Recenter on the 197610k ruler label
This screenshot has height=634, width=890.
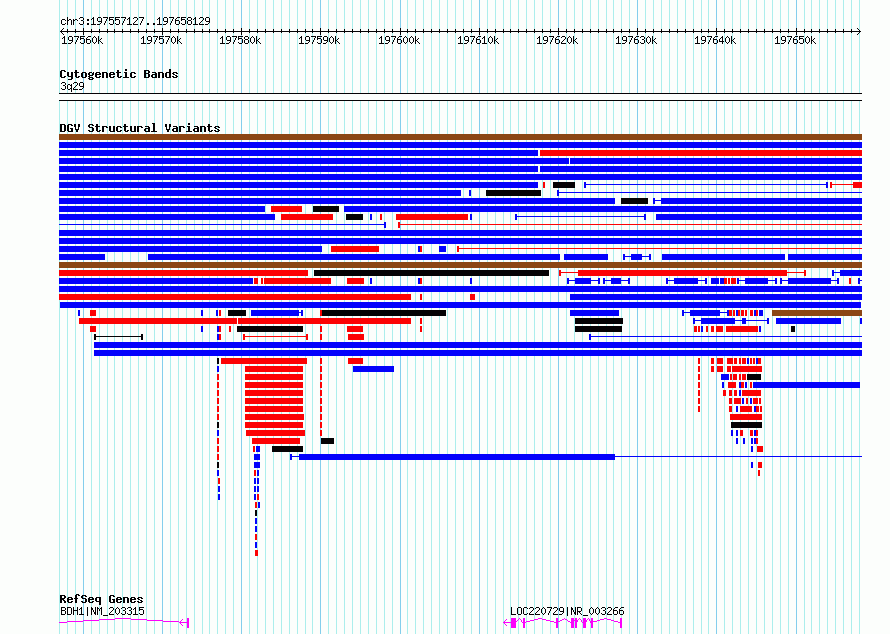click(478, 40)
